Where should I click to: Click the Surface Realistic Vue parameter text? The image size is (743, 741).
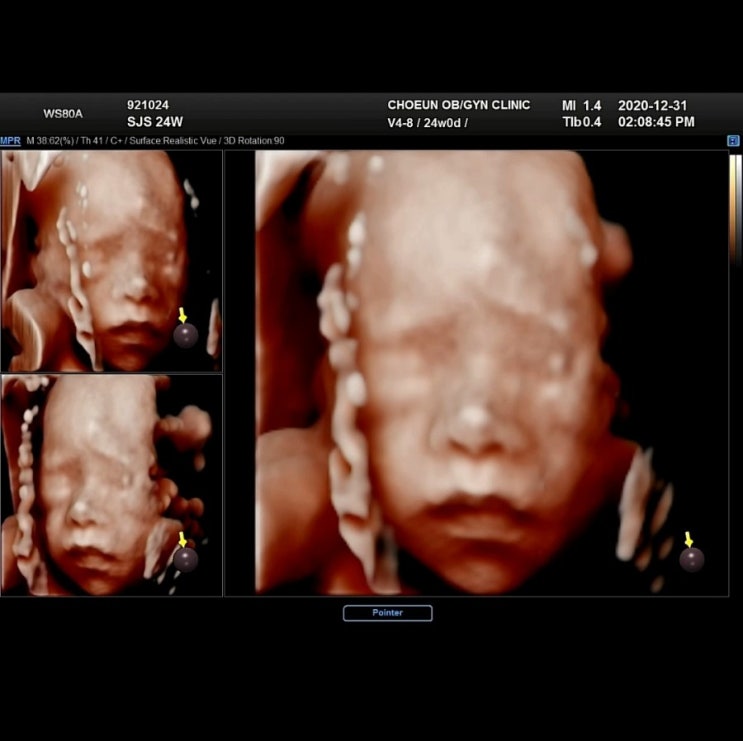(172, 141)
